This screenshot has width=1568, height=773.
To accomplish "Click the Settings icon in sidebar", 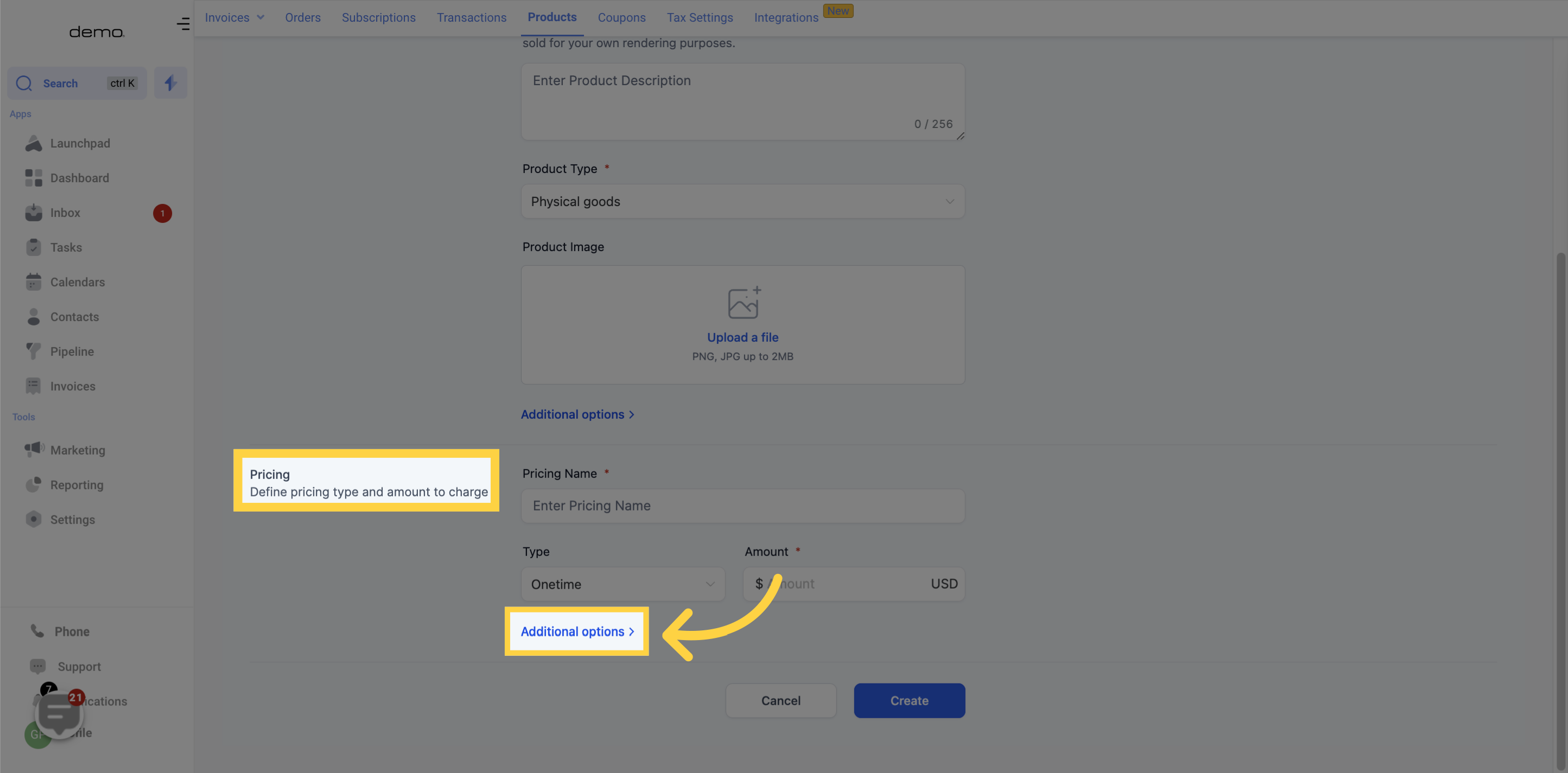I will pos(33,520).
